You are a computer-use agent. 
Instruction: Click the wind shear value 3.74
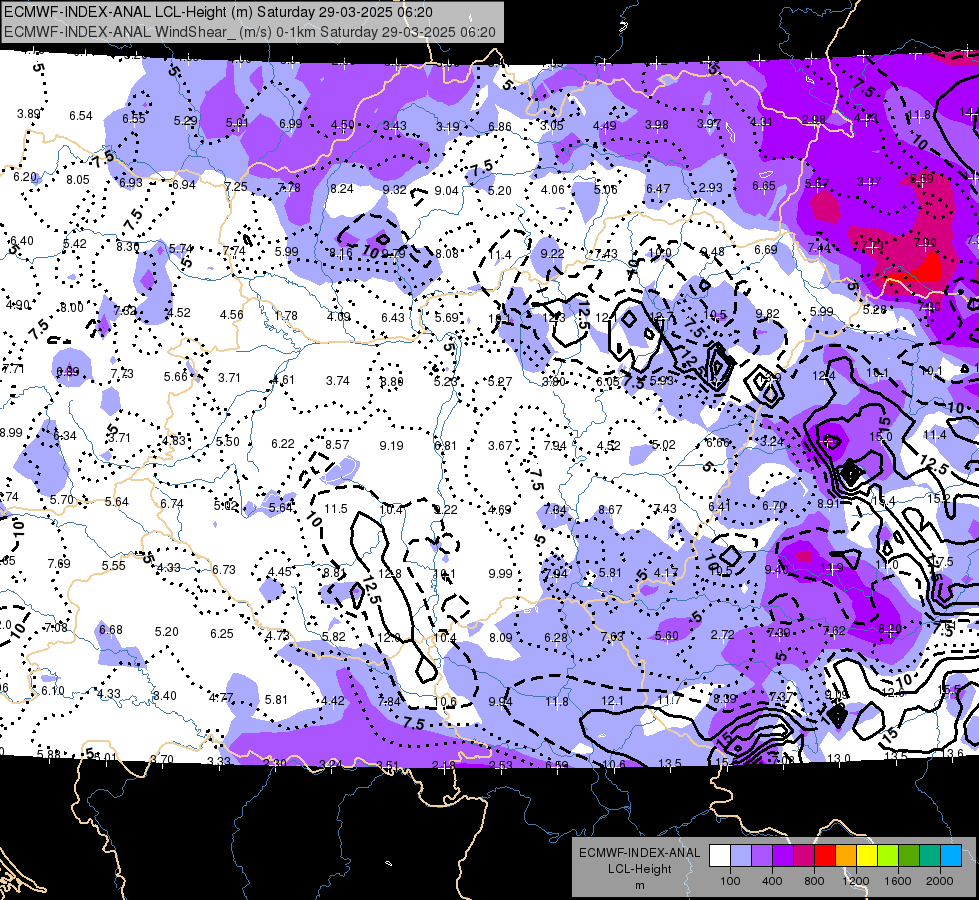(x=338, y=380)
